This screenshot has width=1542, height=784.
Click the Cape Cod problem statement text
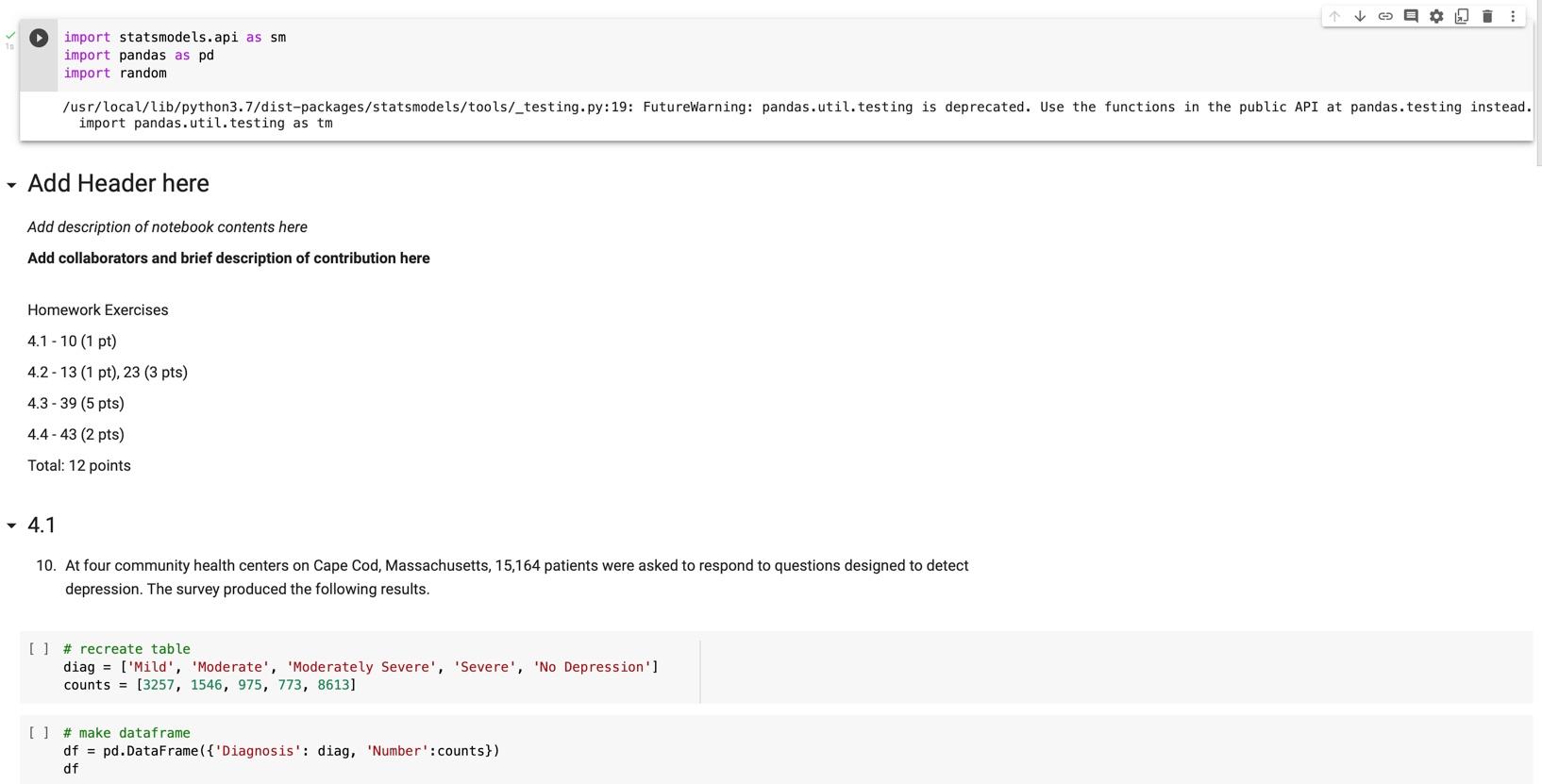(516, 577)
